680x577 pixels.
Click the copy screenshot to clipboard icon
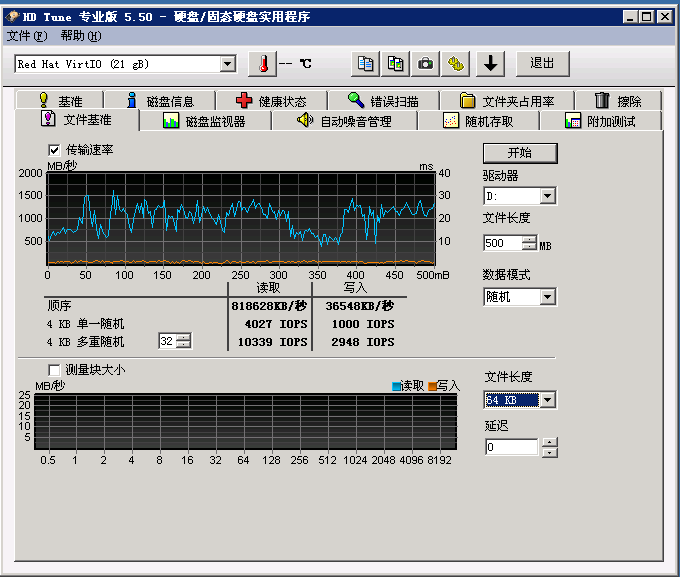tap(396, 63)
